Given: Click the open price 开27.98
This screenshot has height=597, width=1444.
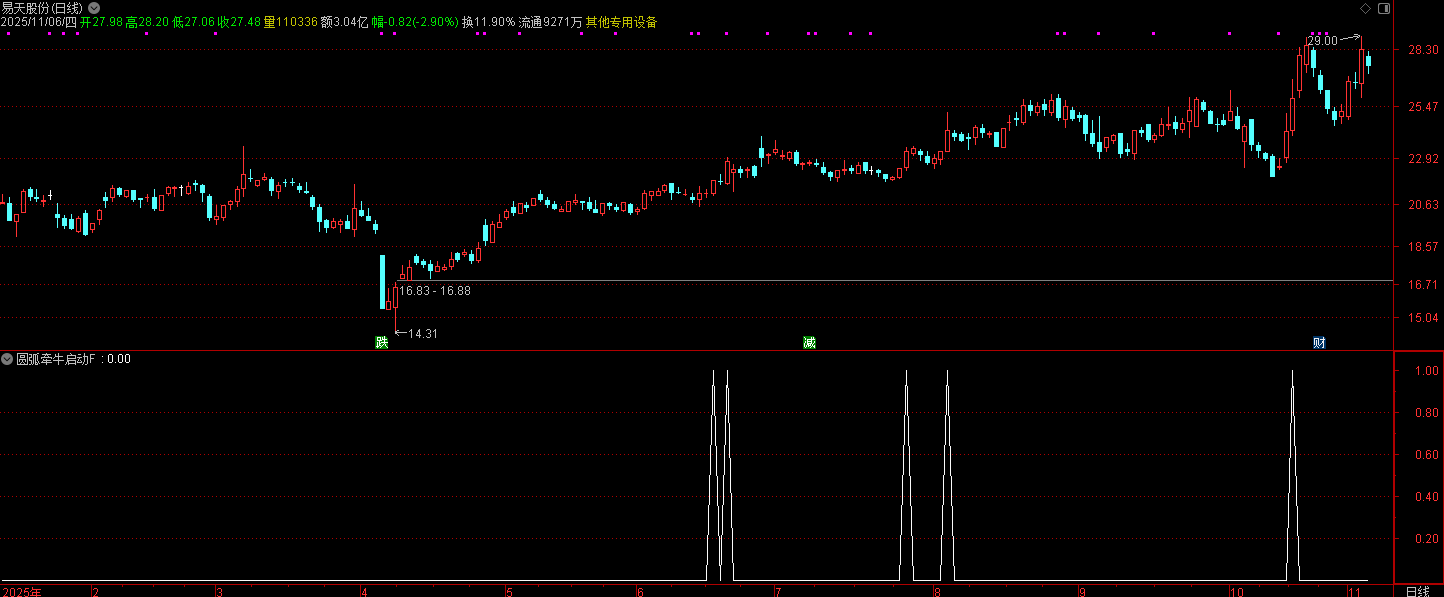Looking at the screenshot, I should click(x=101, y=22).
